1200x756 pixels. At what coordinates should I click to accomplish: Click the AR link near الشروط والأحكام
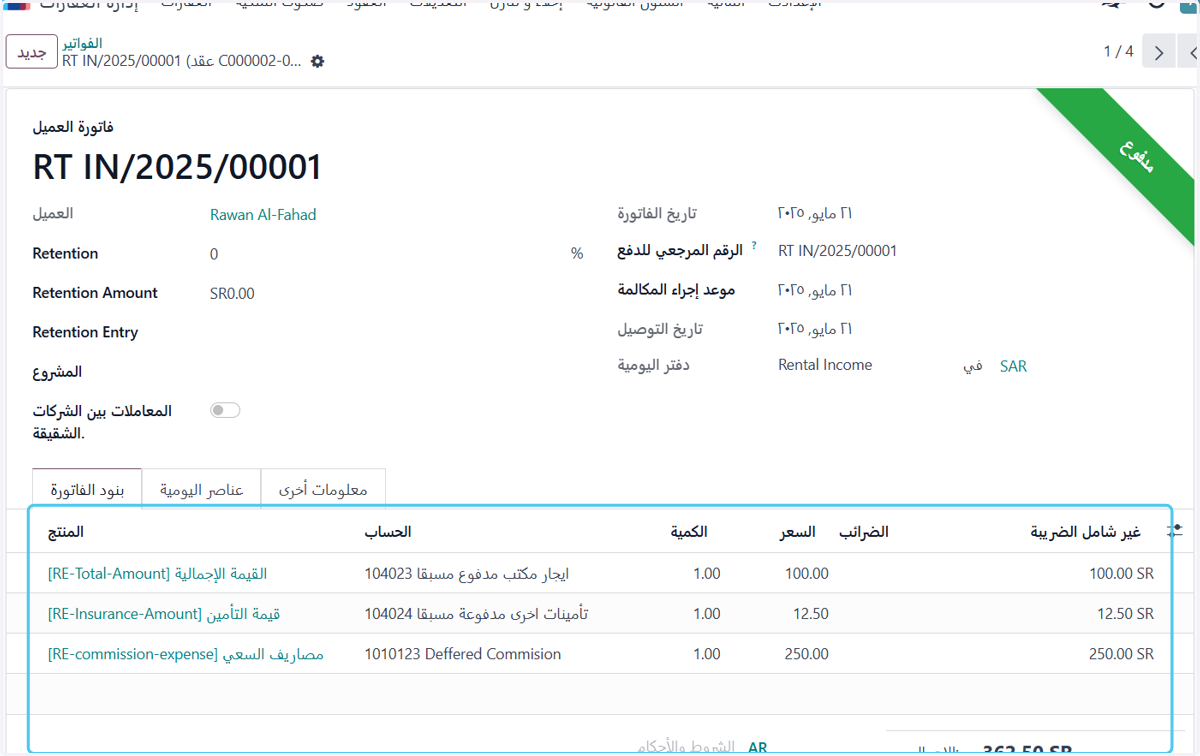point(757,747)
